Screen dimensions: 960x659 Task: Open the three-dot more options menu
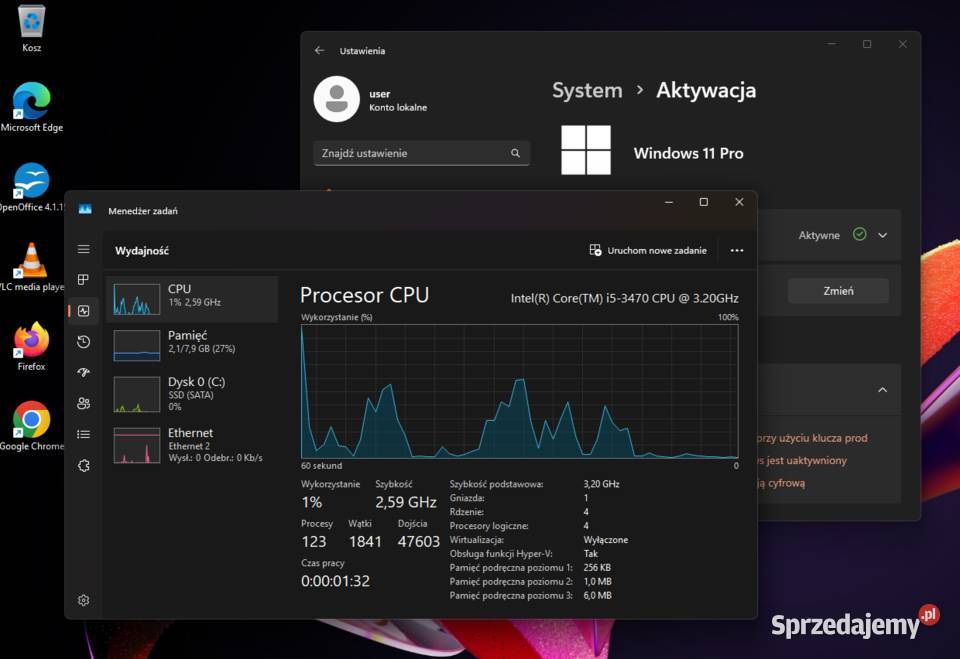(x=737, y=250)
